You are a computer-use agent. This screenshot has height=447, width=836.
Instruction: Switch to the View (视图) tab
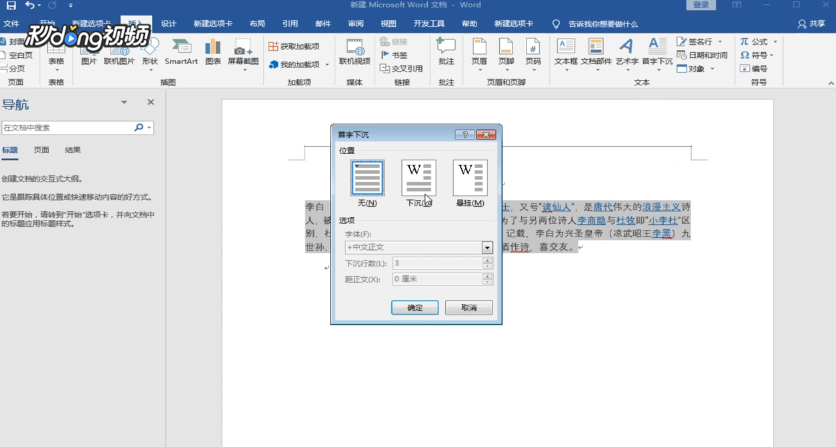point(388,23)
